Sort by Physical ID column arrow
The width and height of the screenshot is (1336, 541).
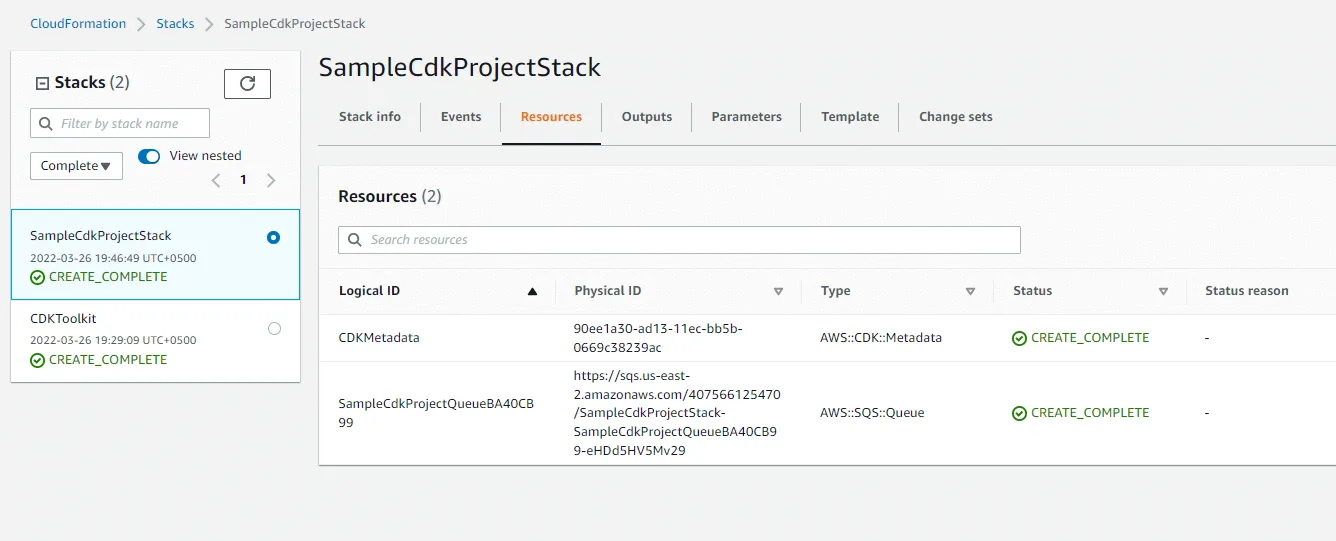(x=778, y=292)
